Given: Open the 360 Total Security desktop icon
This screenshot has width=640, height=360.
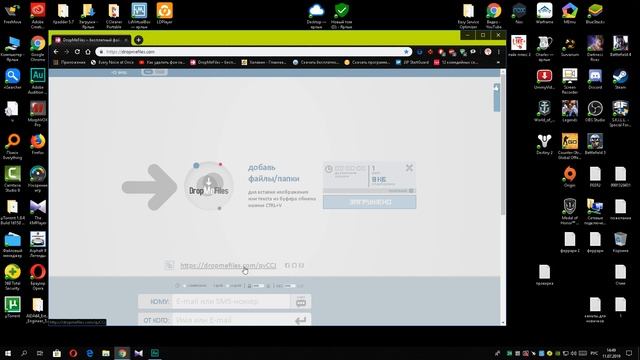Looking at the screenshot, I should [x=12, y=277].
